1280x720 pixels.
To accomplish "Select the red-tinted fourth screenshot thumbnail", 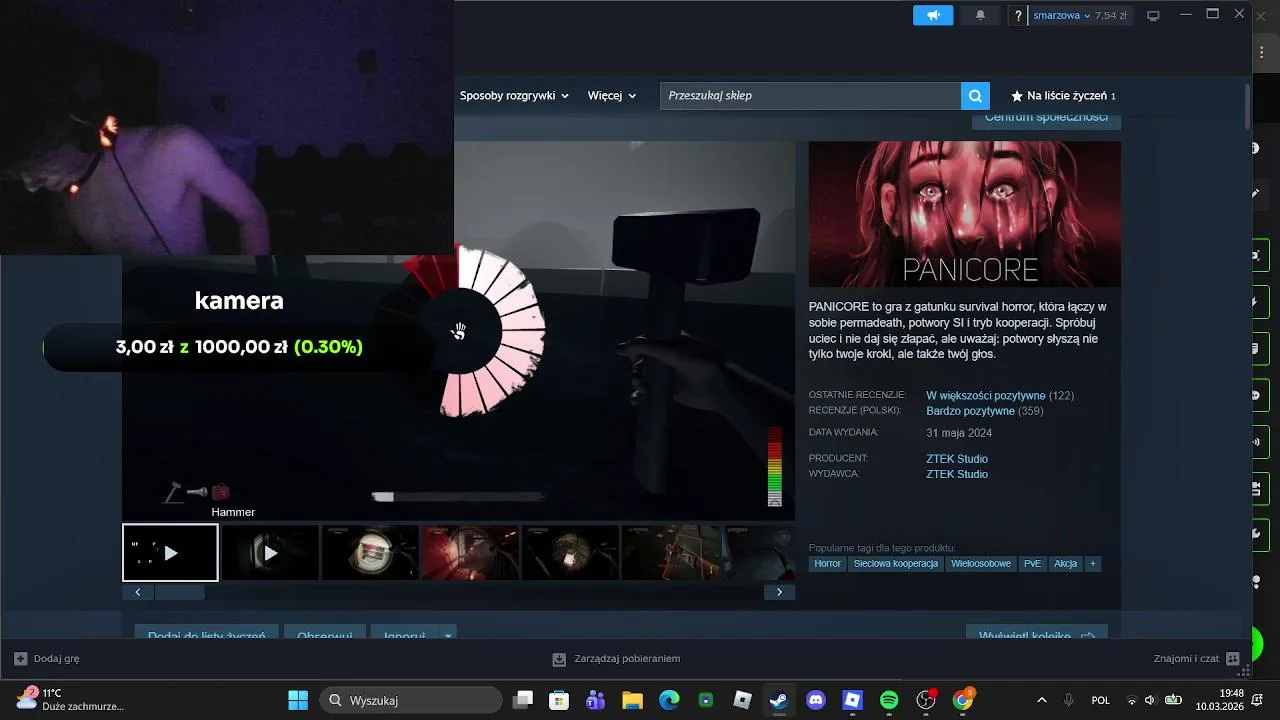I will 470,552.
